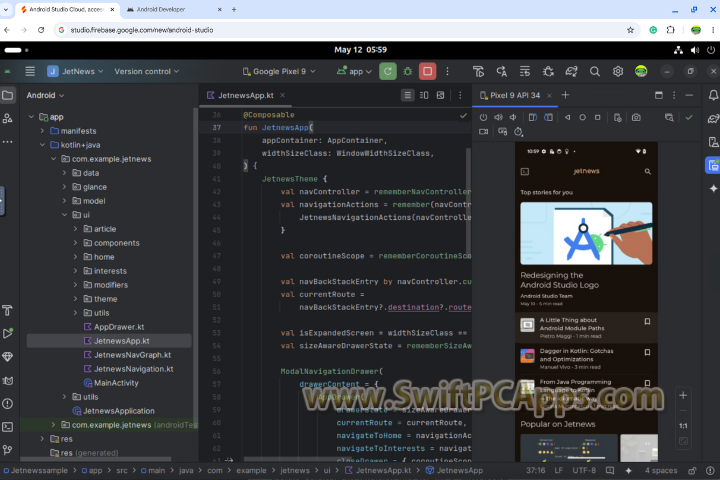Image resolution: width=720 pixels, height=480 pixels.
Task: Show more tool windows ellipsis
Action: coord(8,141)
